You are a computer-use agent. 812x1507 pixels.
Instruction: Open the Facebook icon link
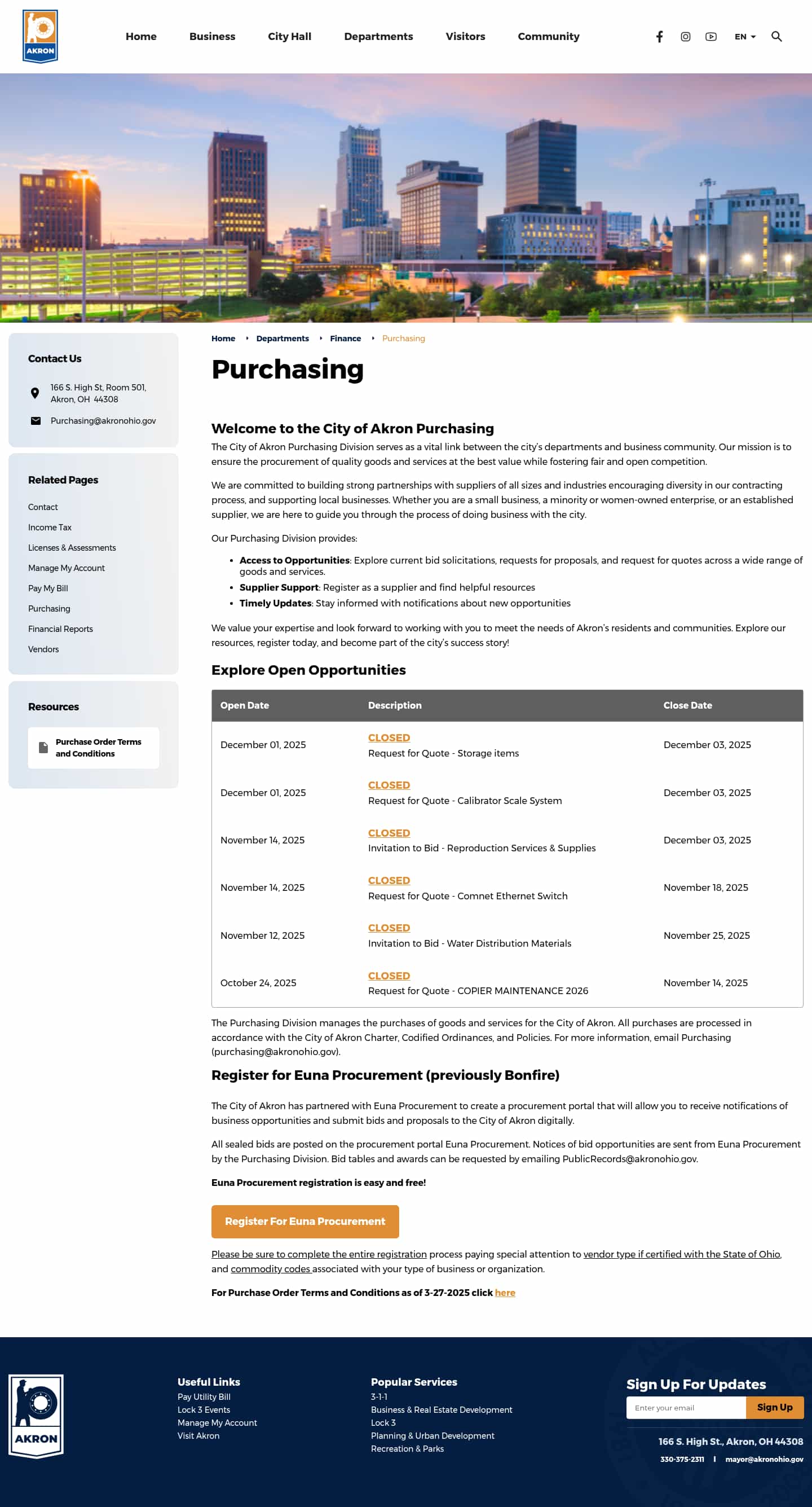[659, 37]
